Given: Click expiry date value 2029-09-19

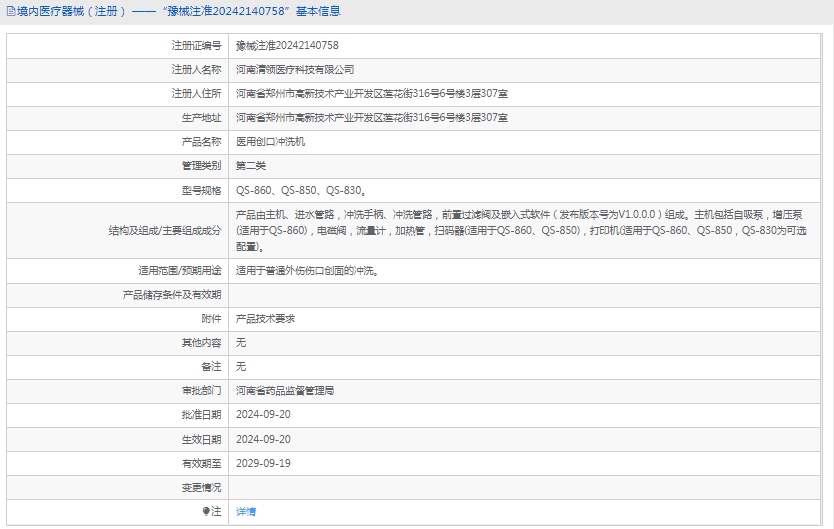Looking at the screenshot, I should click(263, 463).
